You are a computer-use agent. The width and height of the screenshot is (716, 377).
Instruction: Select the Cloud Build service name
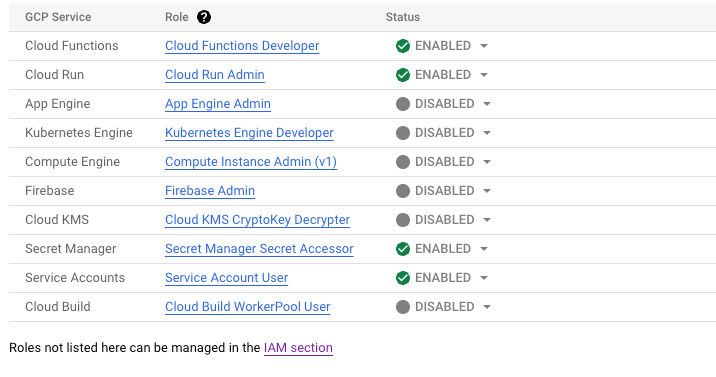pos(58,307)
